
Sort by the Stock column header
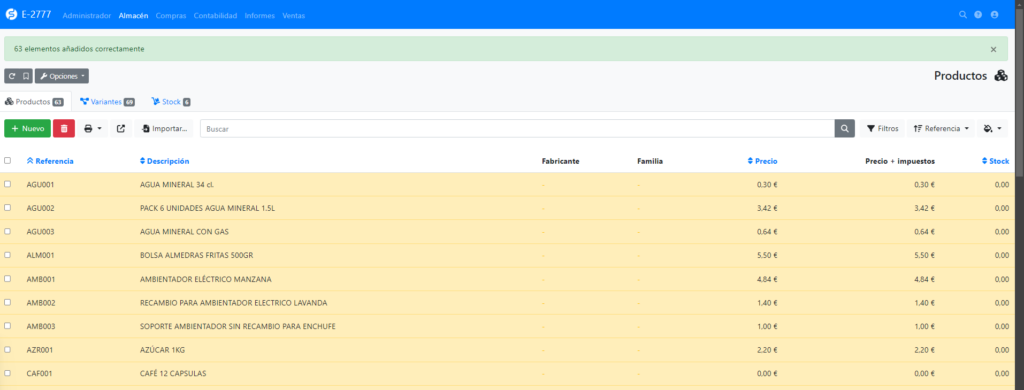pos(995,161)
